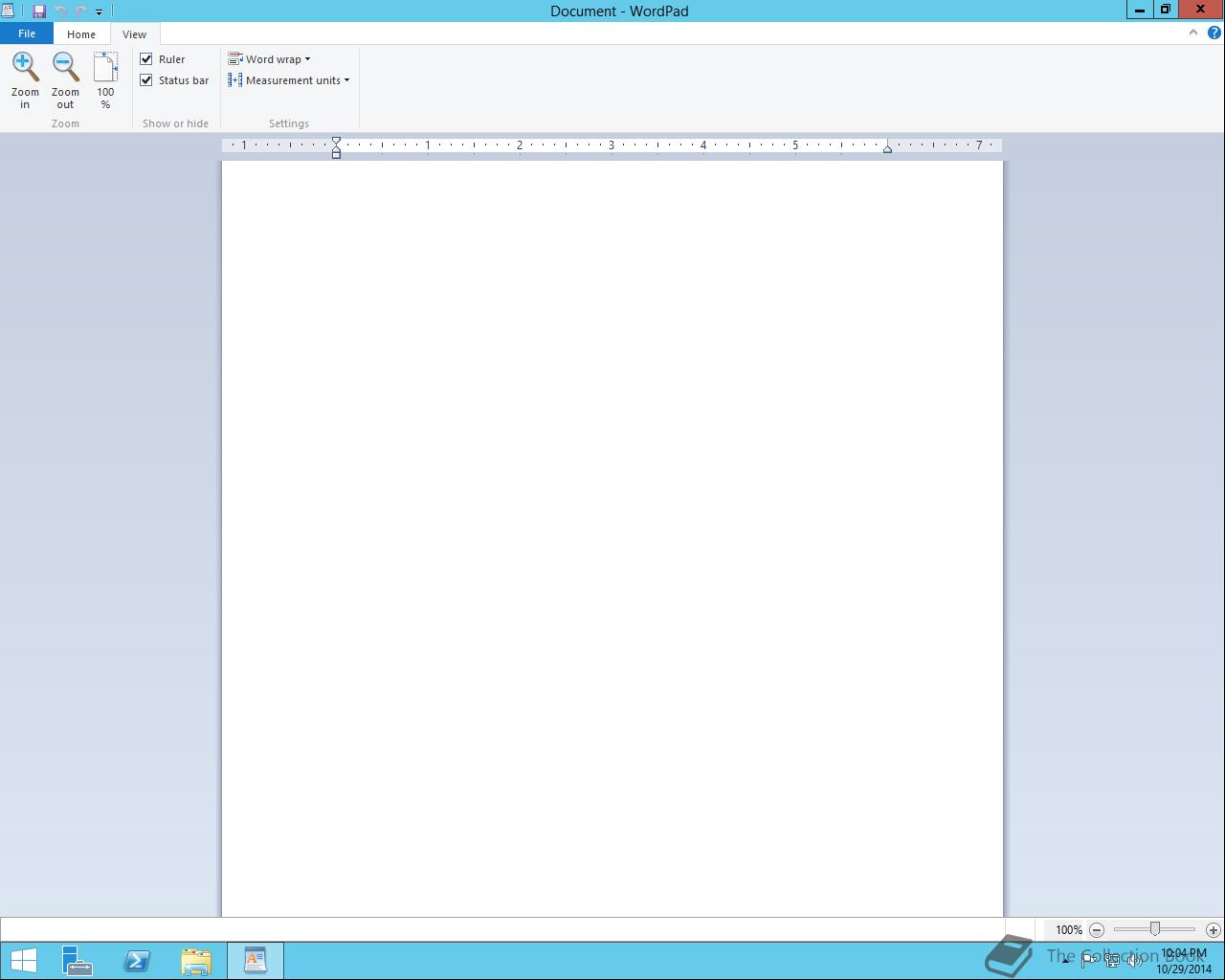Open the Action Center flag icon
The height and width of the screenshot is (980, 1225).
click(1089, 960)
